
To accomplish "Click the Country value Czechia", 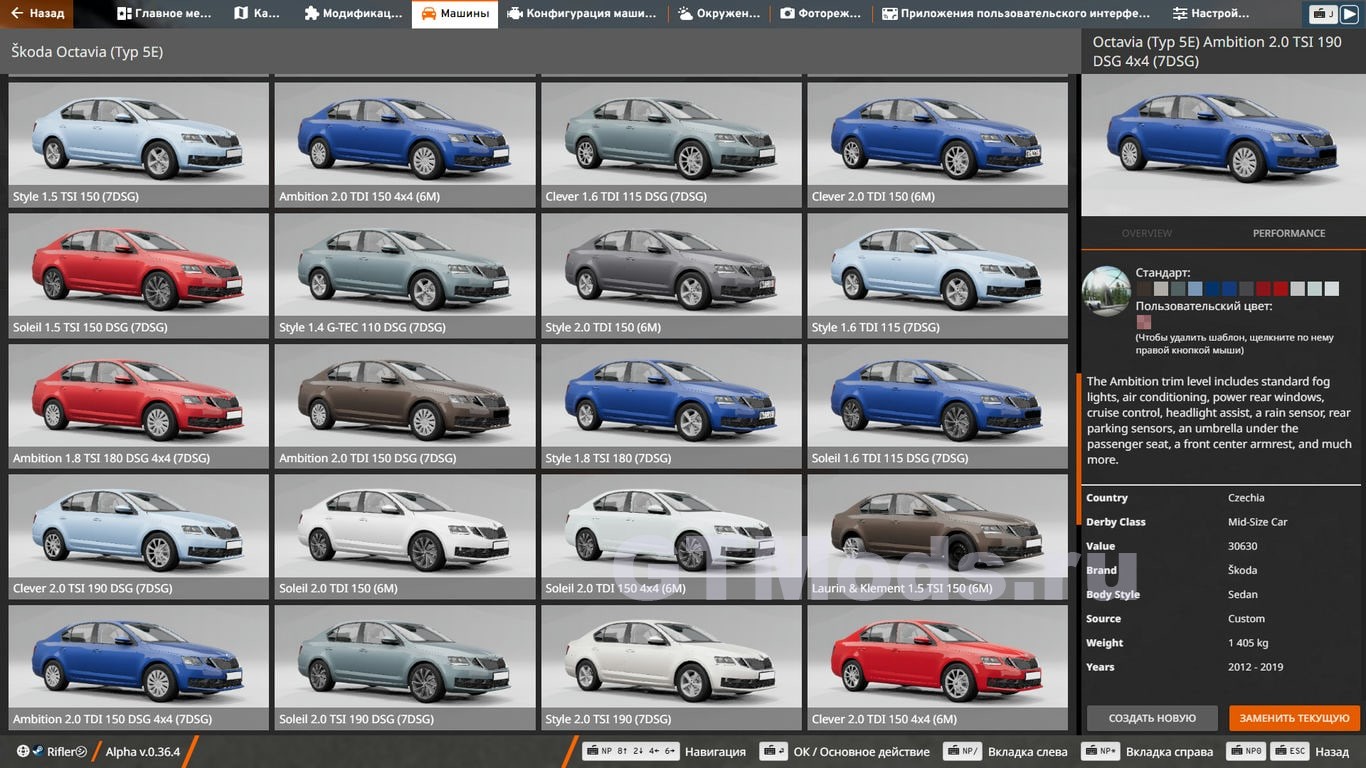I will [1246, 498].
